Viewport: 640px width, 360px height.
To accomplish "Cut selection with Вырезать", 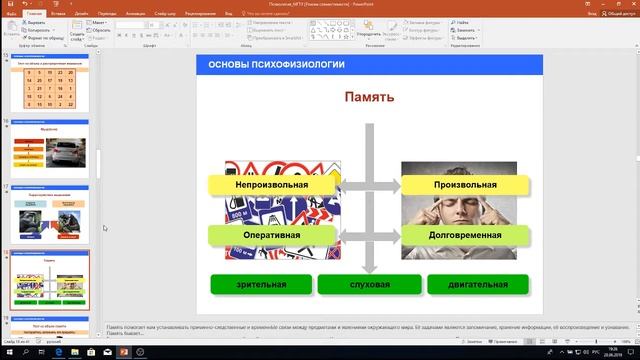I will tap(33, 22).
